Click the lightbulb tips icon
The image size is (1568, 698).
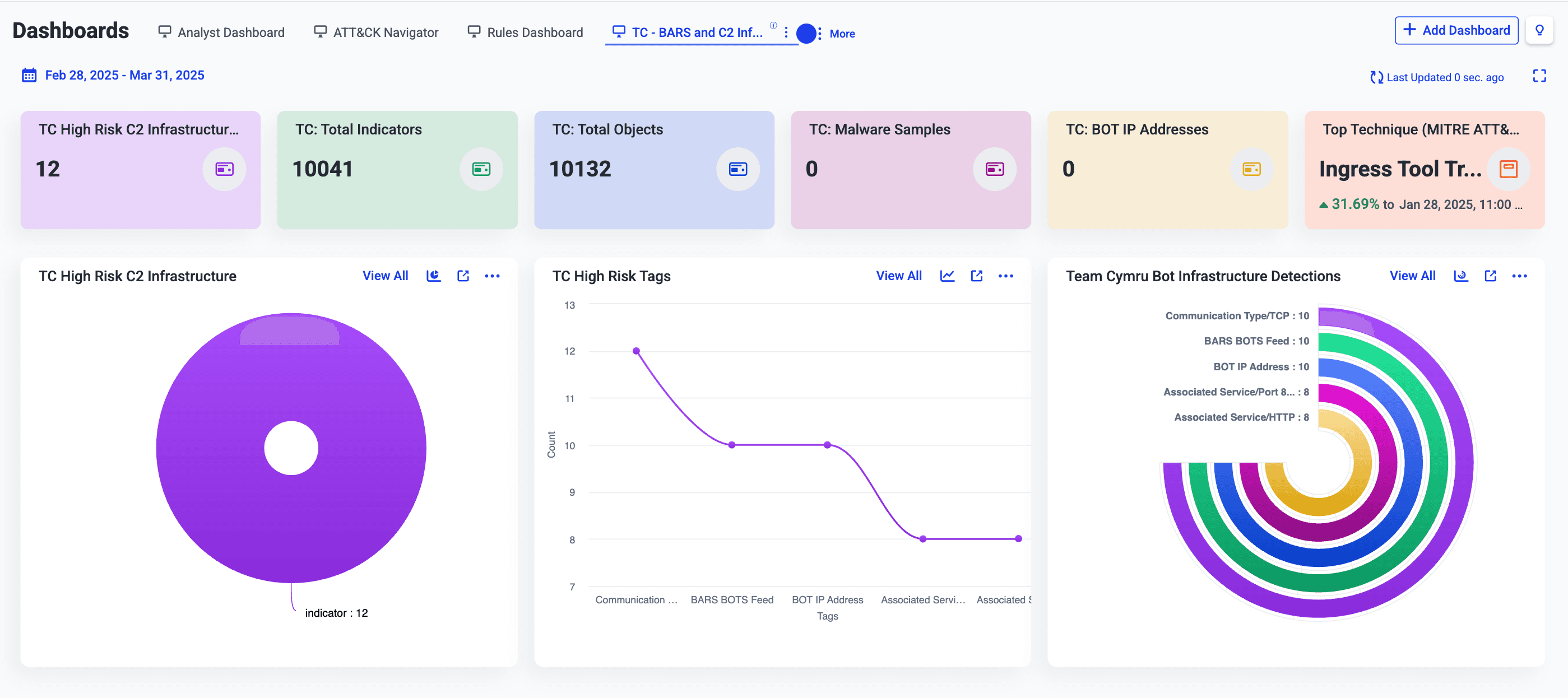click(x=1539, y=30)
